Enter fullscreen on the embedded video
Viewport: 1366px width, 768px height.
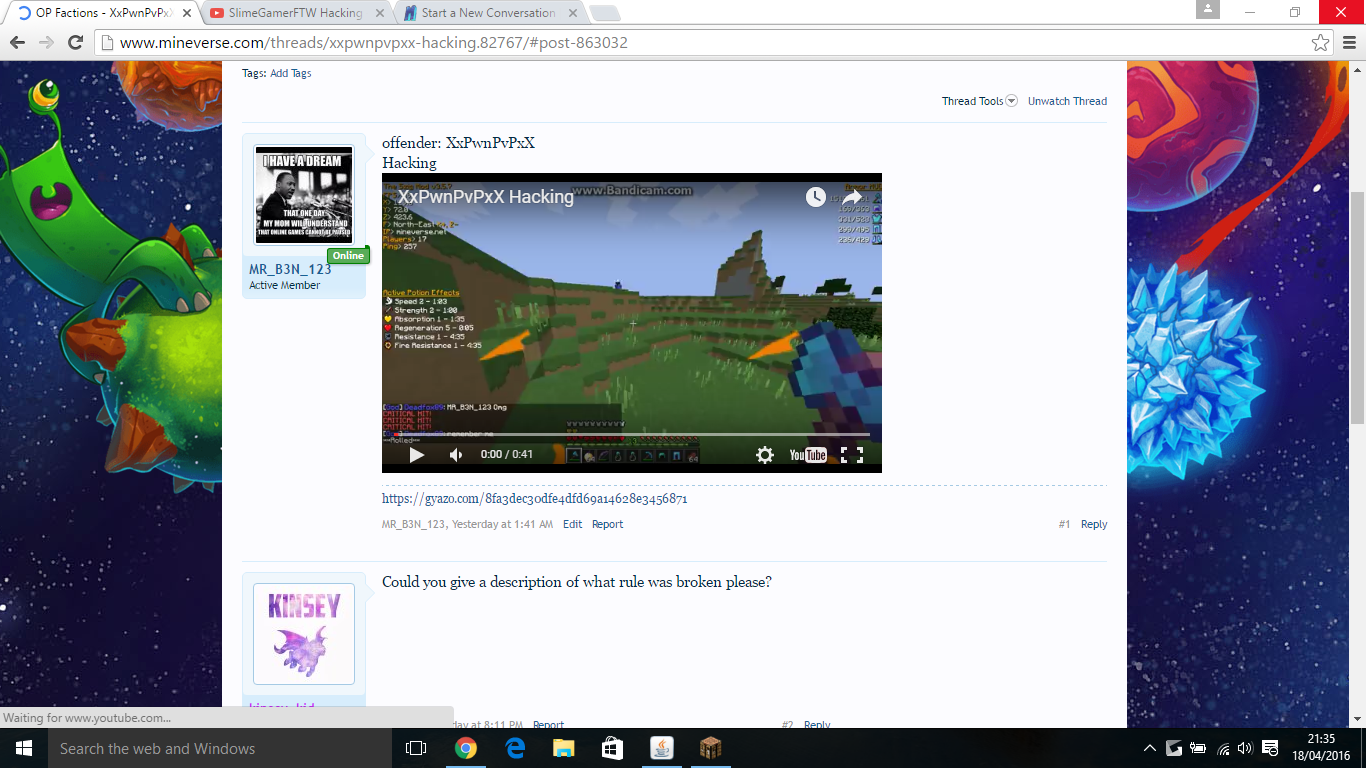[x=852, y=455]
